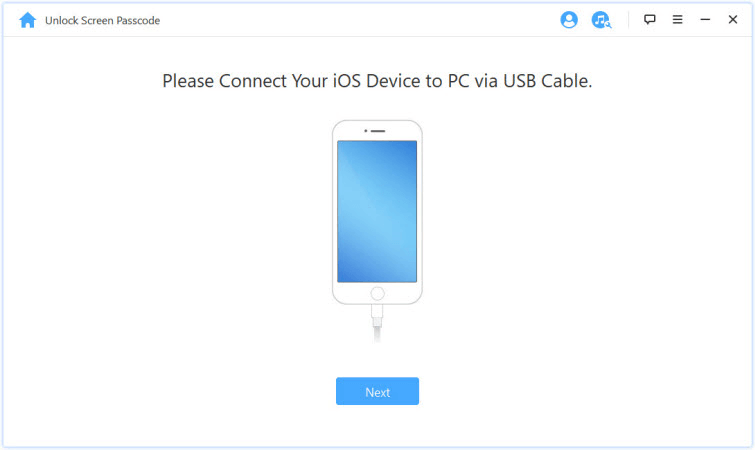The width and height of the screenshot is (755, 450).
Task: Click the earpiece speaker on the phone image
Action: click(x=378, y=131)
